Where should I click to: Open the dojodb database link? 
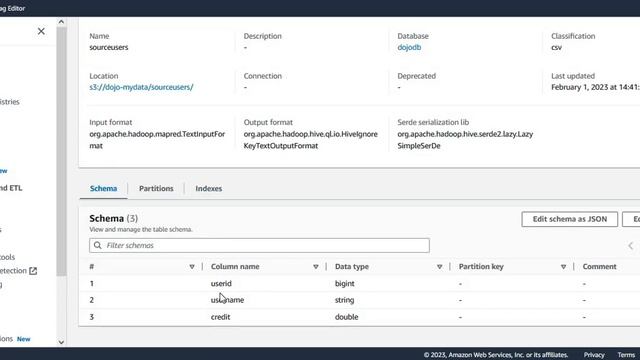[x=409, y=47]
